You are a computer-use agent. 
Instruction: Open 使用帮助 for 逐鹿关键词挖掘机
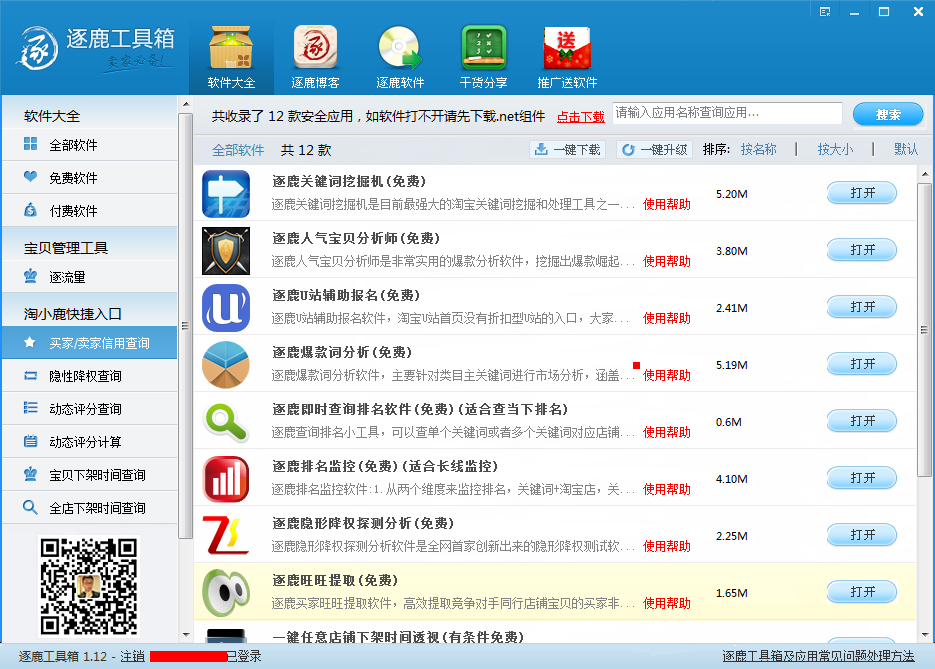667,205
